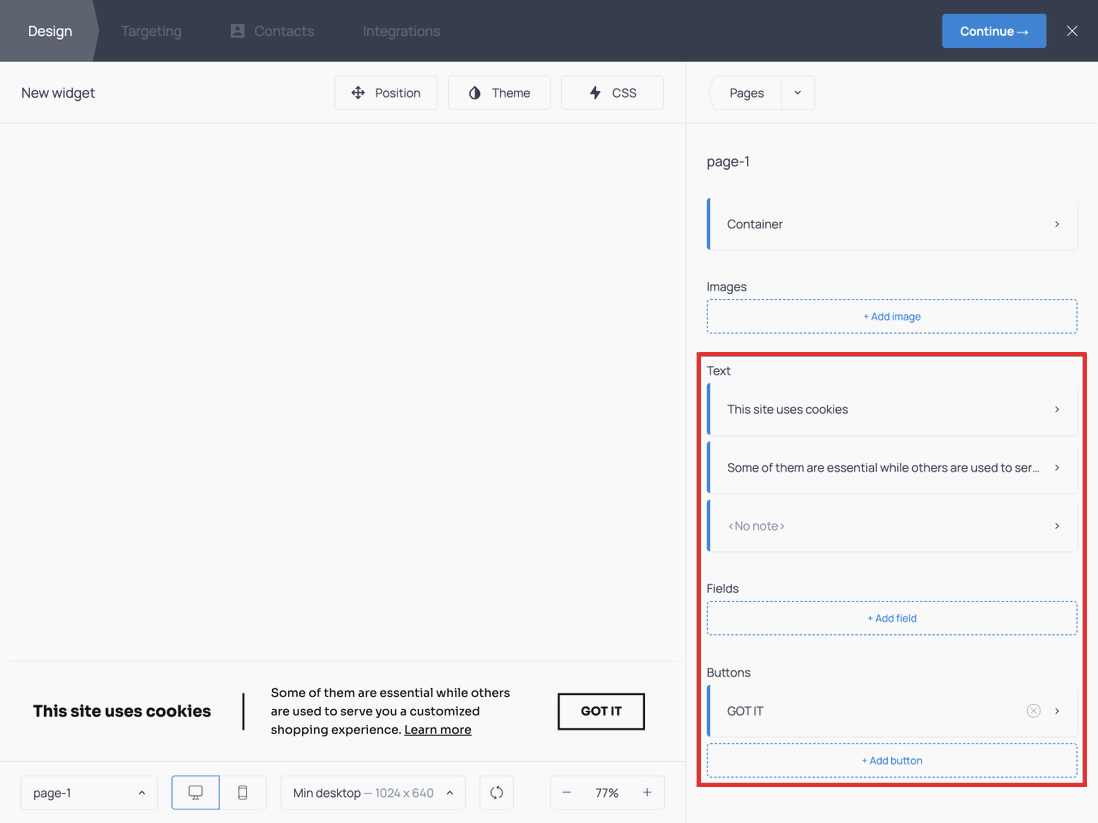The width and height of the screenshot is (1098, 823).
Task: Open the page-1 selector at the bottom
Action: [x=88, y=792]
